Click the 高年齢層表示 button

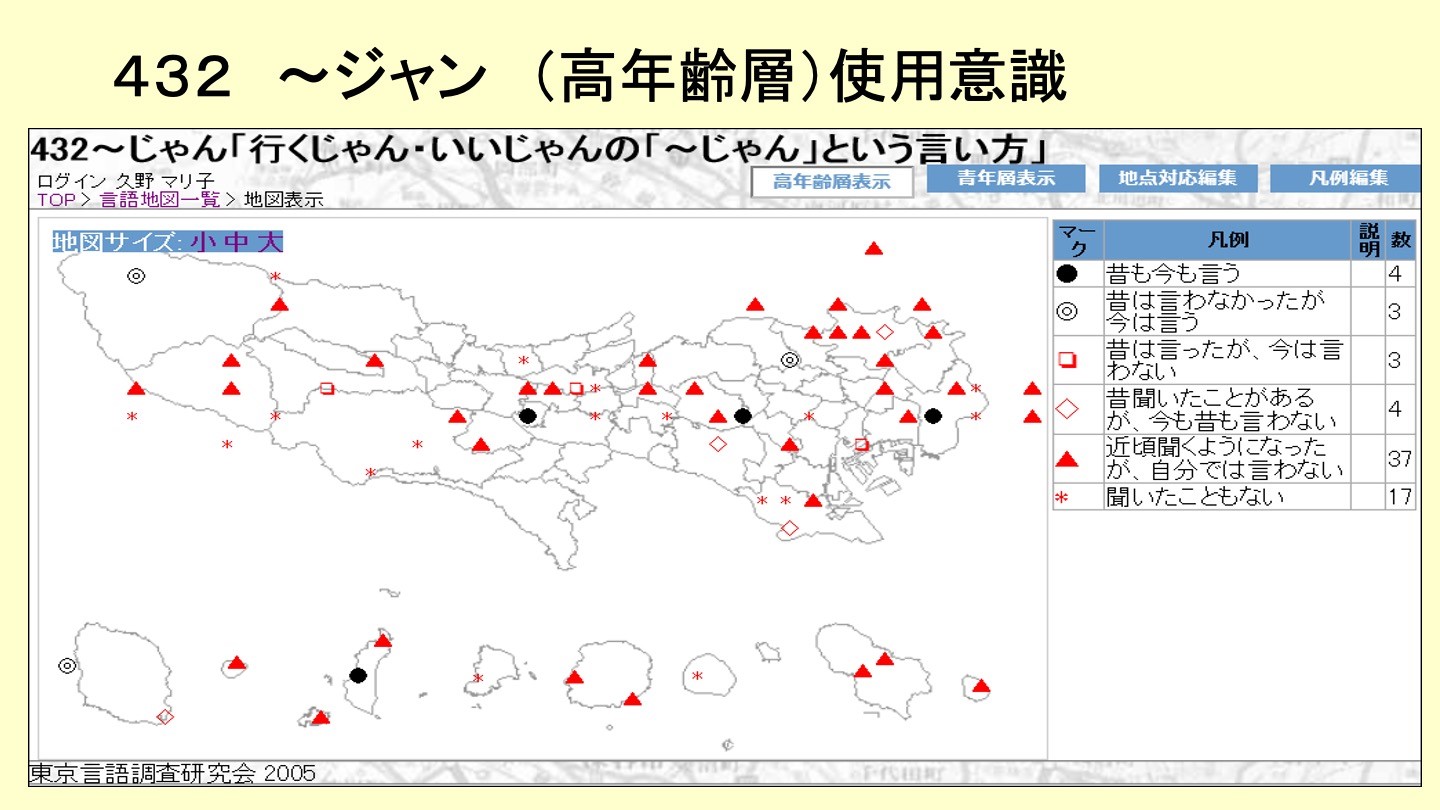click(833, 182)
